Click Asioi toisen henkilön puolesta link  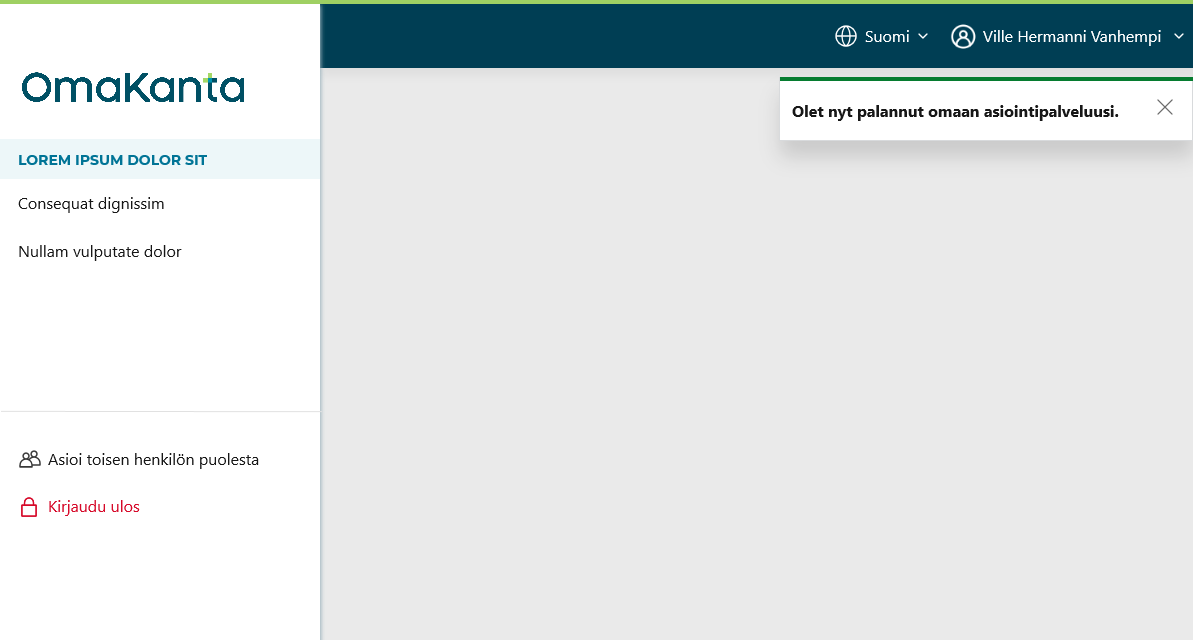tap(153, 460)
